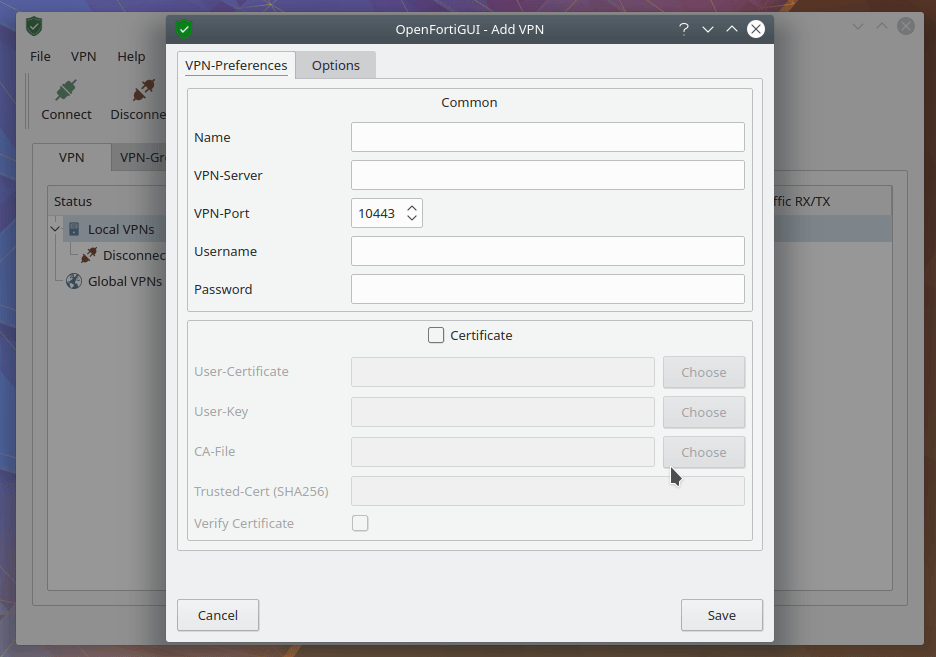Click into the Name input field
Image resolution: width=936 pixels, height=657 pixels.
(547, 137)
